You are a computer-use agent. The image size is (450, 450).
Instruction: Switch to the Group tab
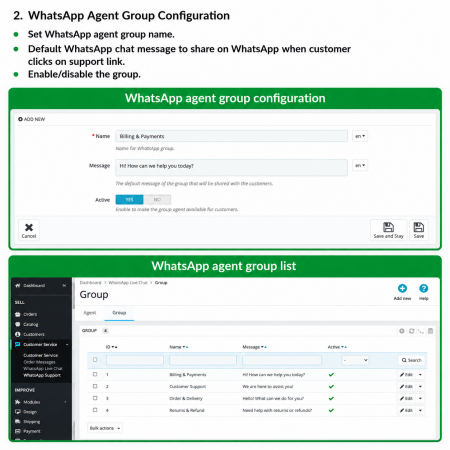pos(119,313)
